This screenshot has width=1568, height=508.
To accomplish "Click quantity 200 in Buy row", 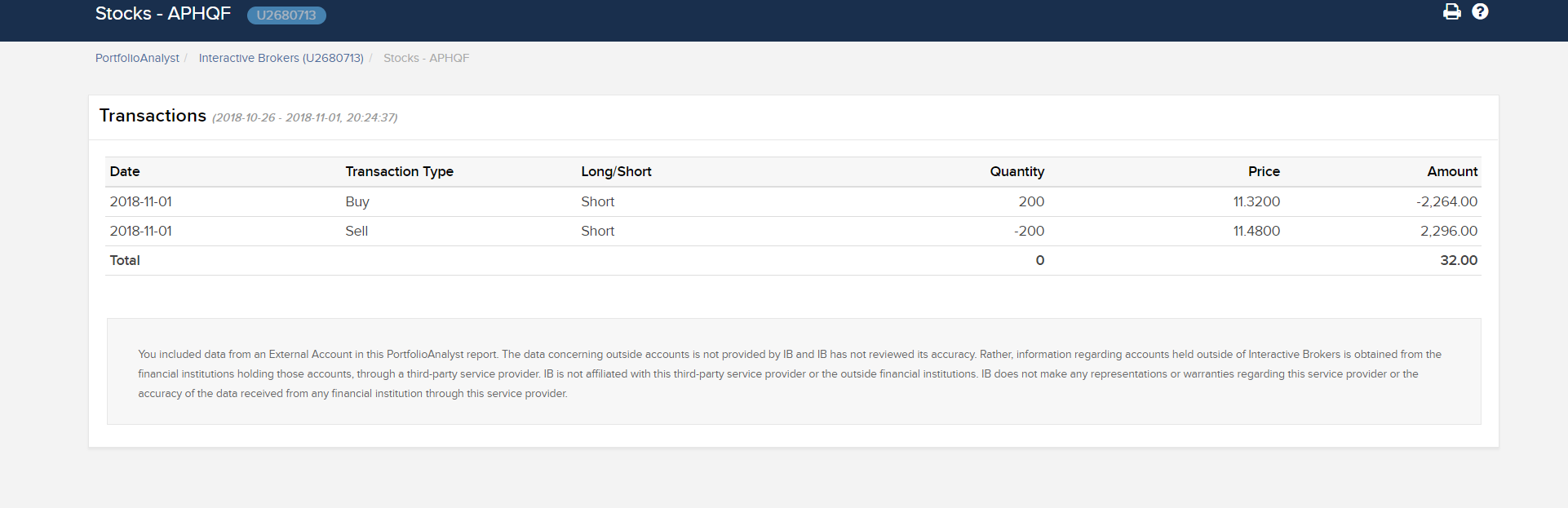I will coord(1031,201).
